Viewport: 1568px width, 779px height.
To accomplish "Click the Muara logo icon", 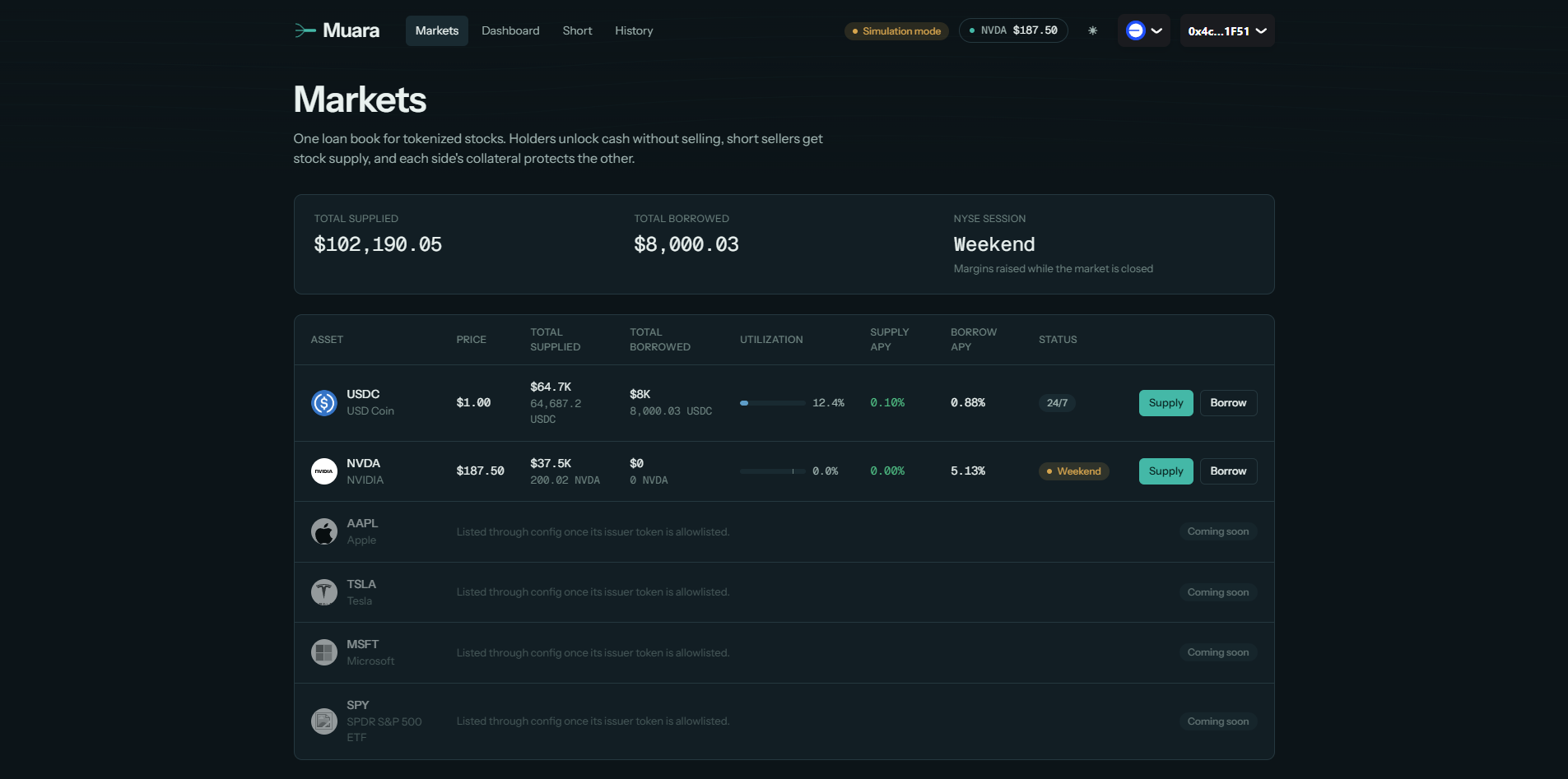I will tap(305, 30).
